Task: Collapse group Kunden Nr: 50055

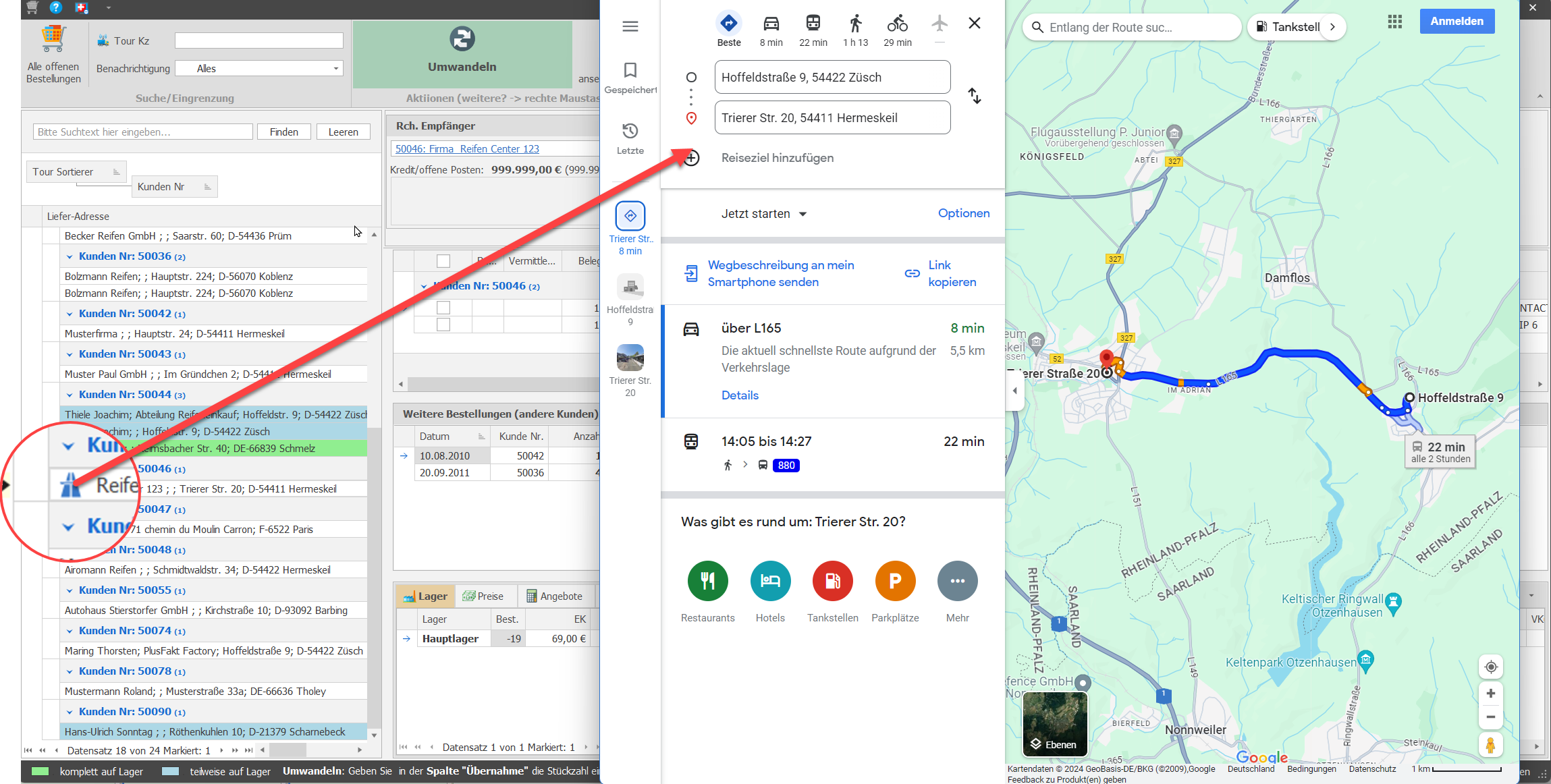Action: click(70, 590)
